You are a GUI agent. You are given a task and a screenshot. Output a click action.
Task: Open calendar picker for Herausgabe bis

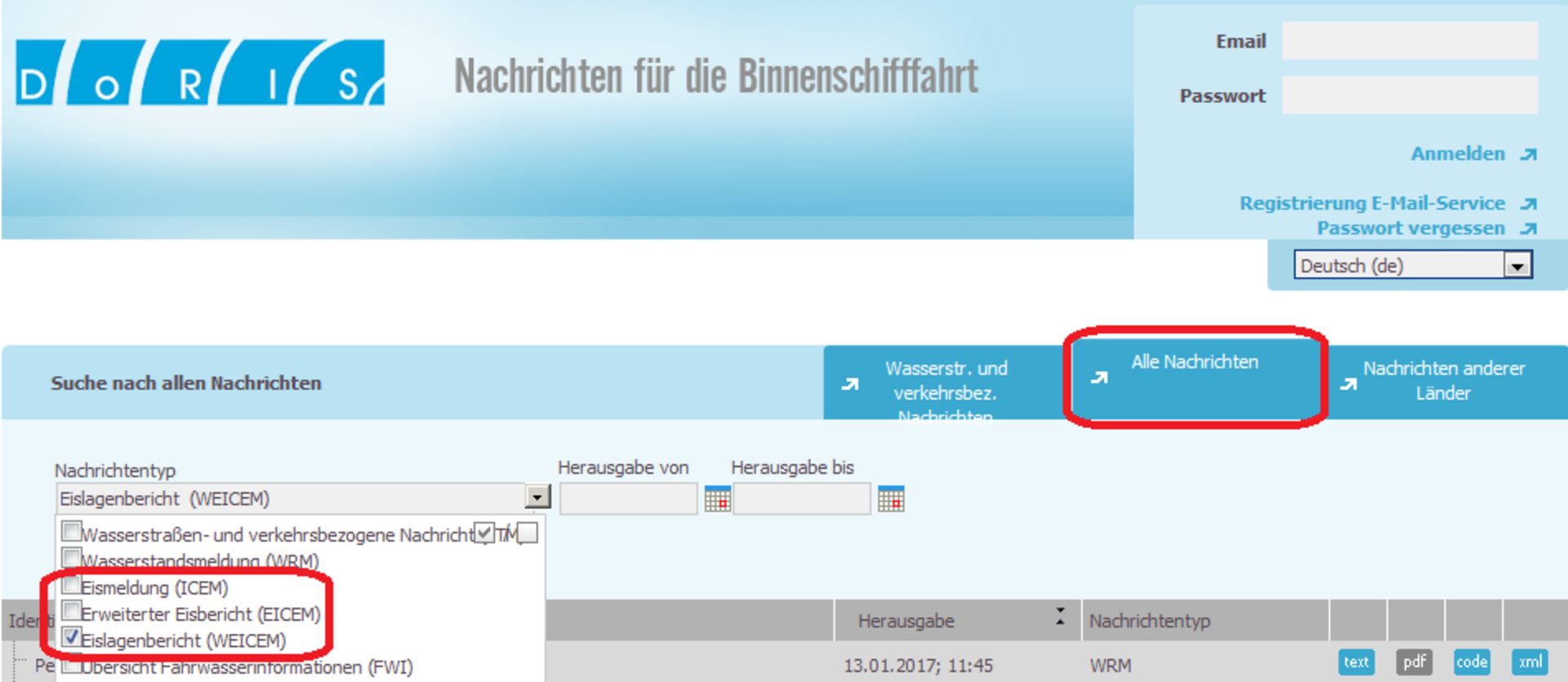891,499
